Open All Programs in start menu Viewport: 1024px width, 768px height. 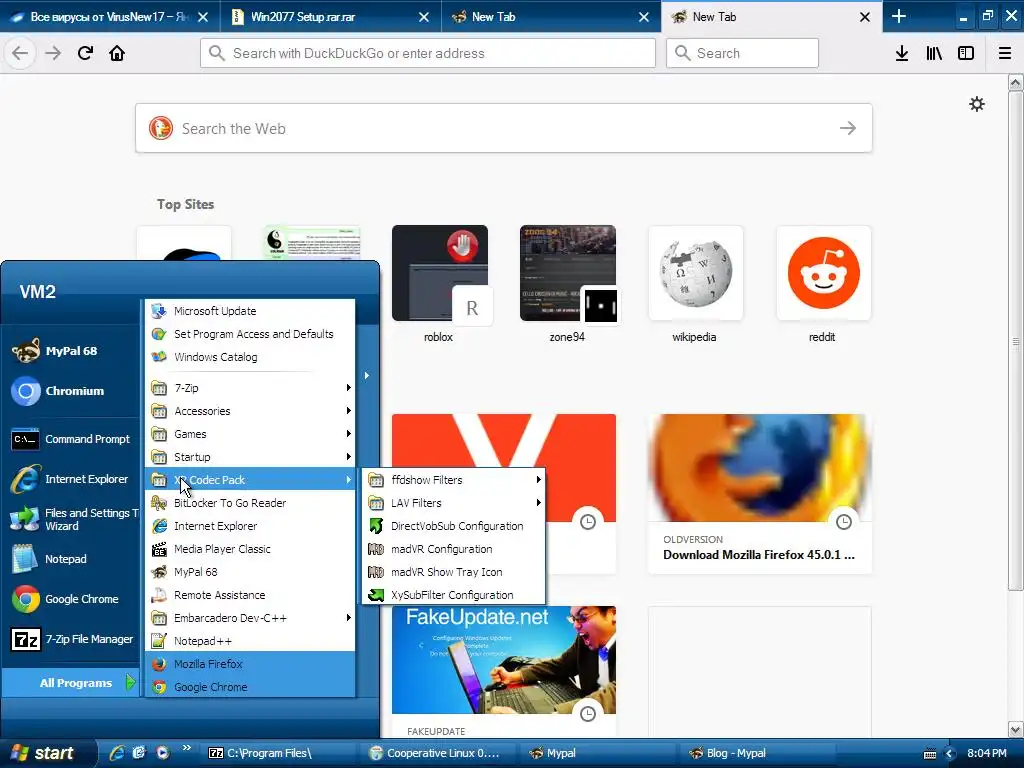click(x=72, y=683)
